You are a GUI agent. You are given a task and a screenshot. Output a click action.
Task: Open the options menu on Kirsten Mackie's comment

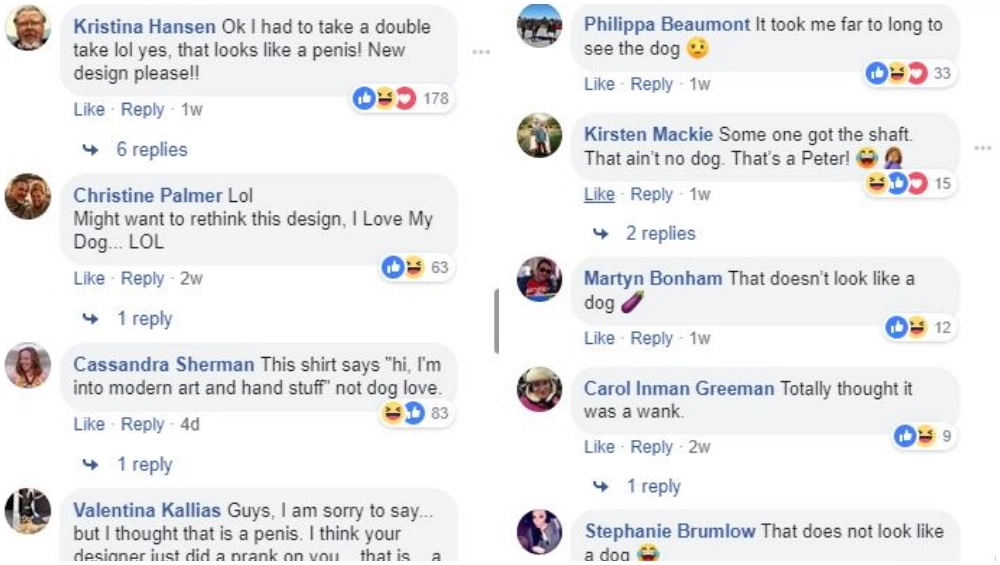[982, 148]
